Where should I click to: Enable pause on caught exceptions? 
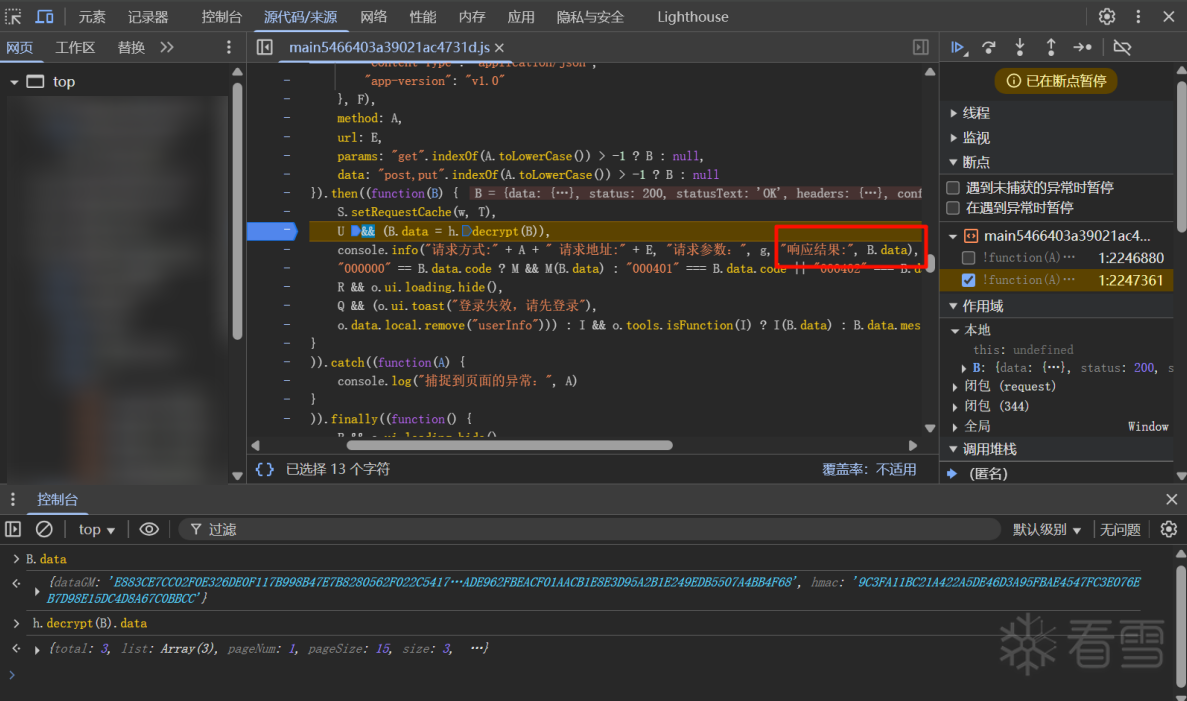pos(953,207)
